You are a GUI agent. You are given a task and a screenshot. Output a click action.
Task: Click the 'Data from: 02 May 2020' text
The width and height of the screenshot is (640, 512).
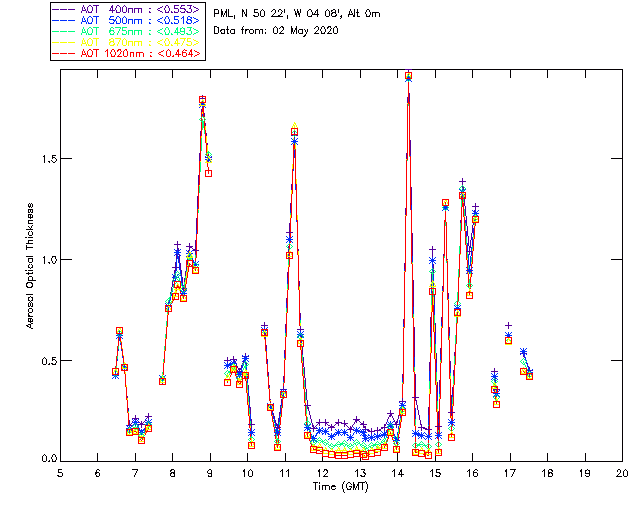(x=276, y=31)
